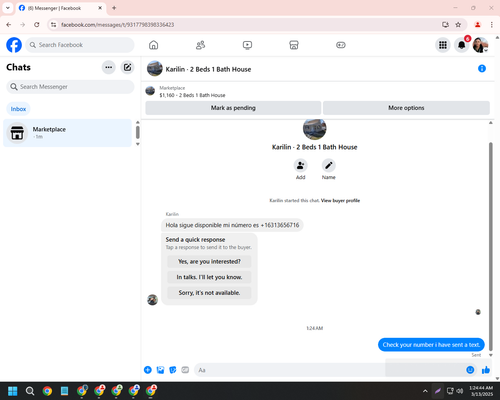Send a thumbs-up like
The image size is (500, 400).
tap(486, 370)
